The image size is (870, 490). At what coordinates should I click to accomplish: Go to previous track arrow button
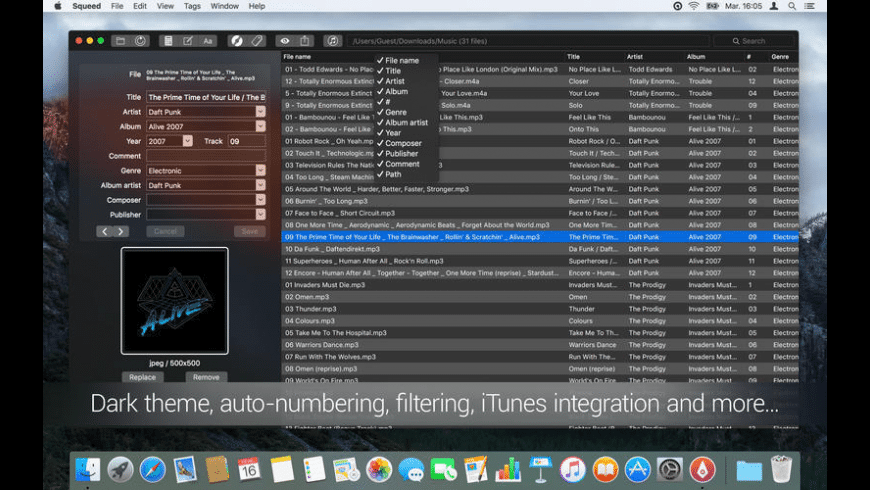point(104,231)
